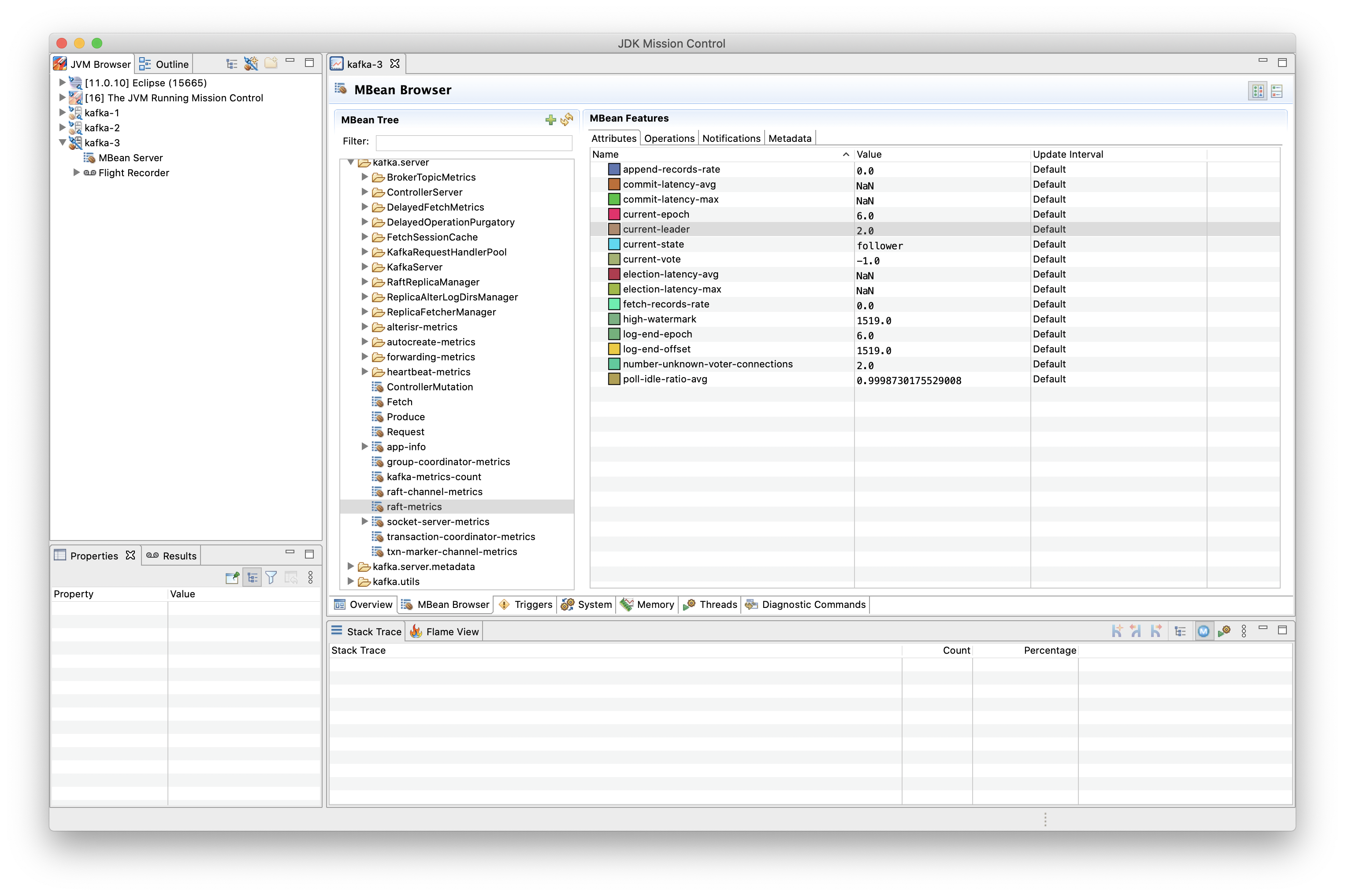Expand the BrokerTopicMetrics folder

(x=364, y=177)
